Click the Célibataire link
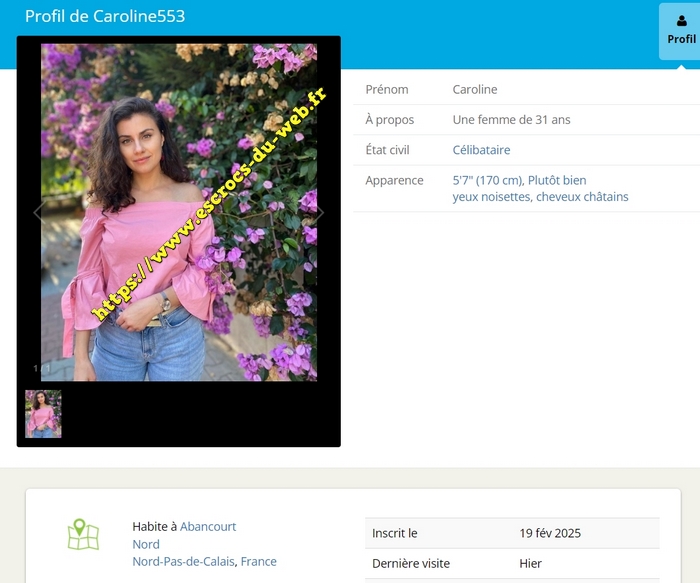 point(481,150)
